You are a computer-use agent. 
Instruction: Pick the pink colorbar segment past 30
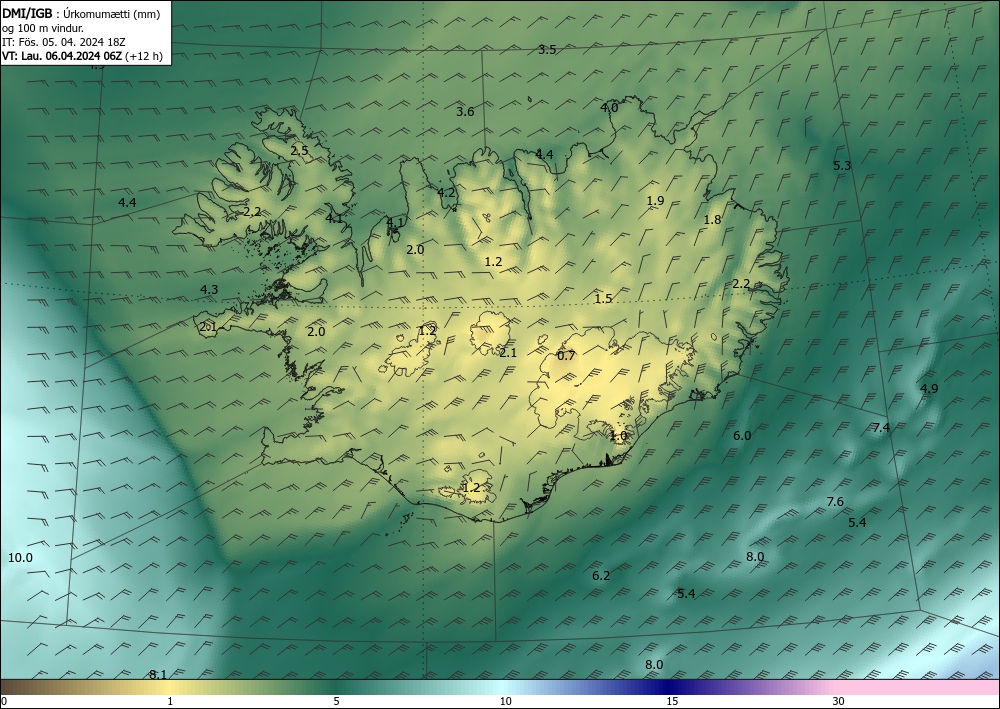[x=918, y=687]
